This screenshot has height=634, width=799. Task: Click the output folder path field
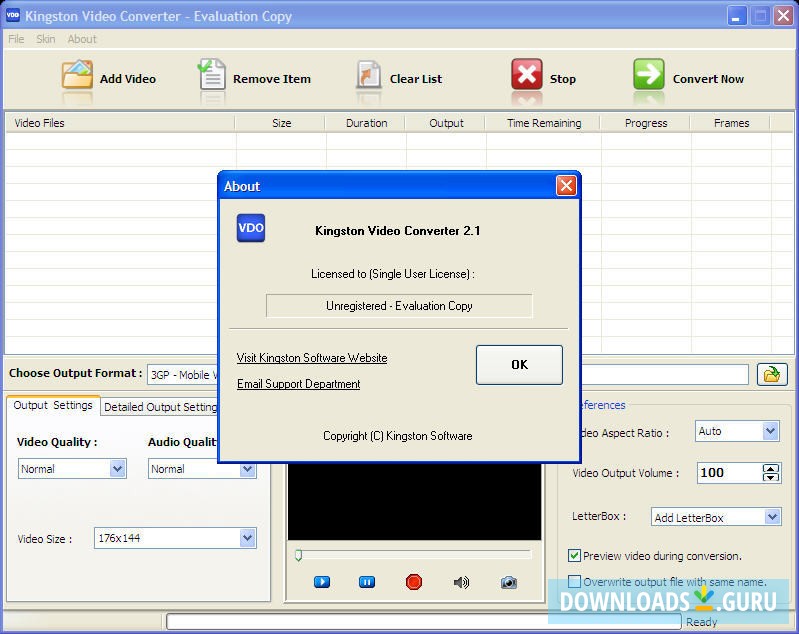tap(665, 375)
